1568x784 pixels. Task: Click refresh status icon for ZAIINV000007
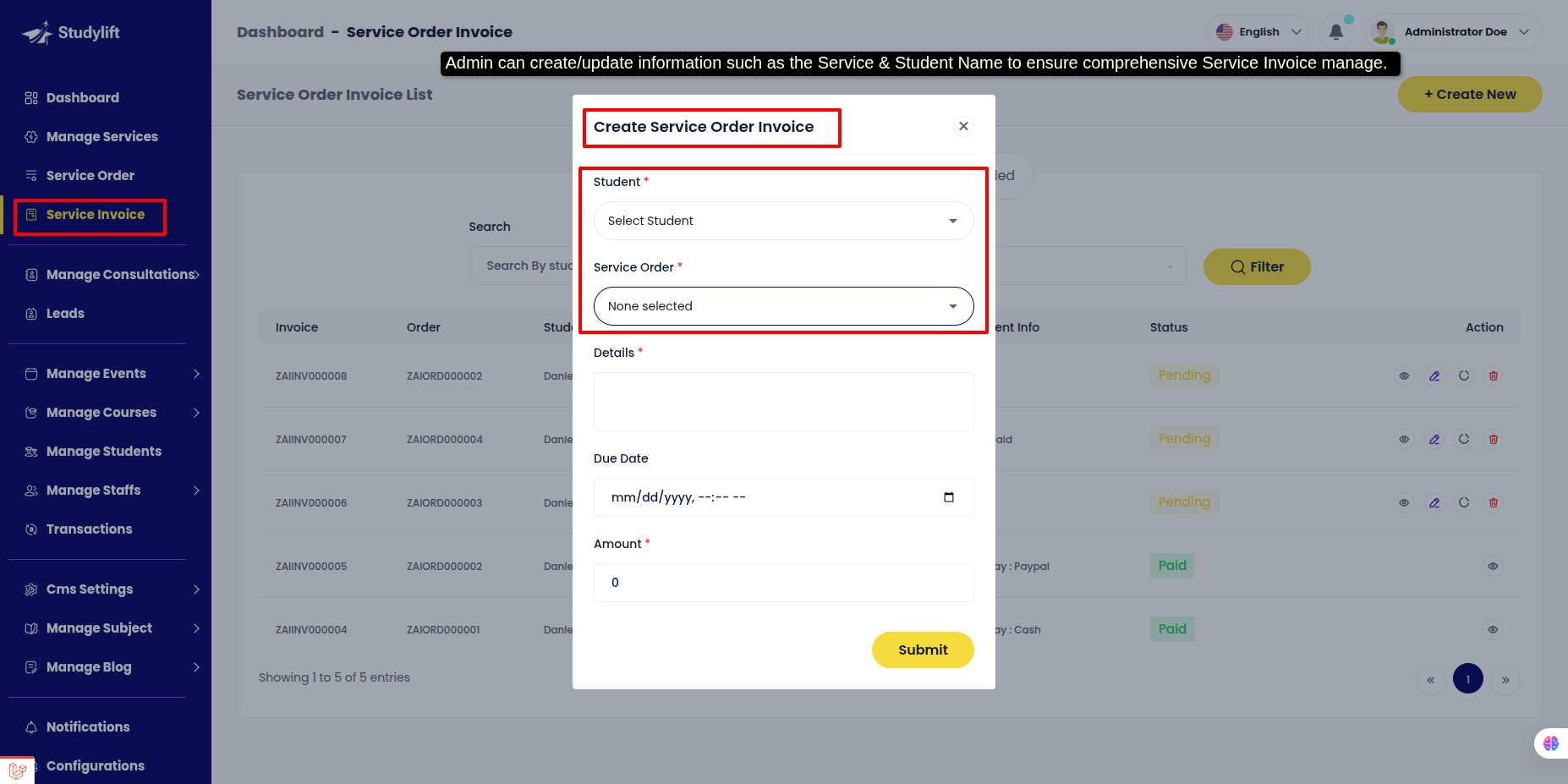click(x=1464, y=439)
